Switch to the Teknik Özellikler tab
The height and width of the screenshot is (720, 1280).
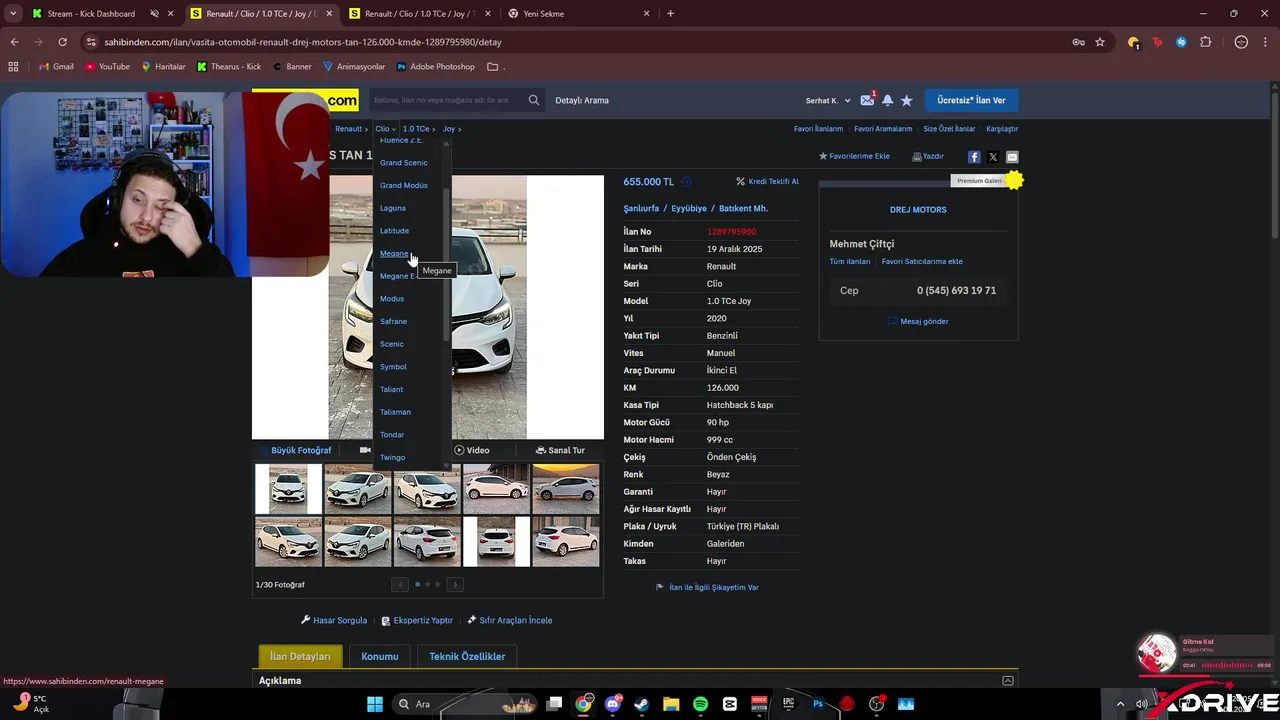[x=467, y=656]
